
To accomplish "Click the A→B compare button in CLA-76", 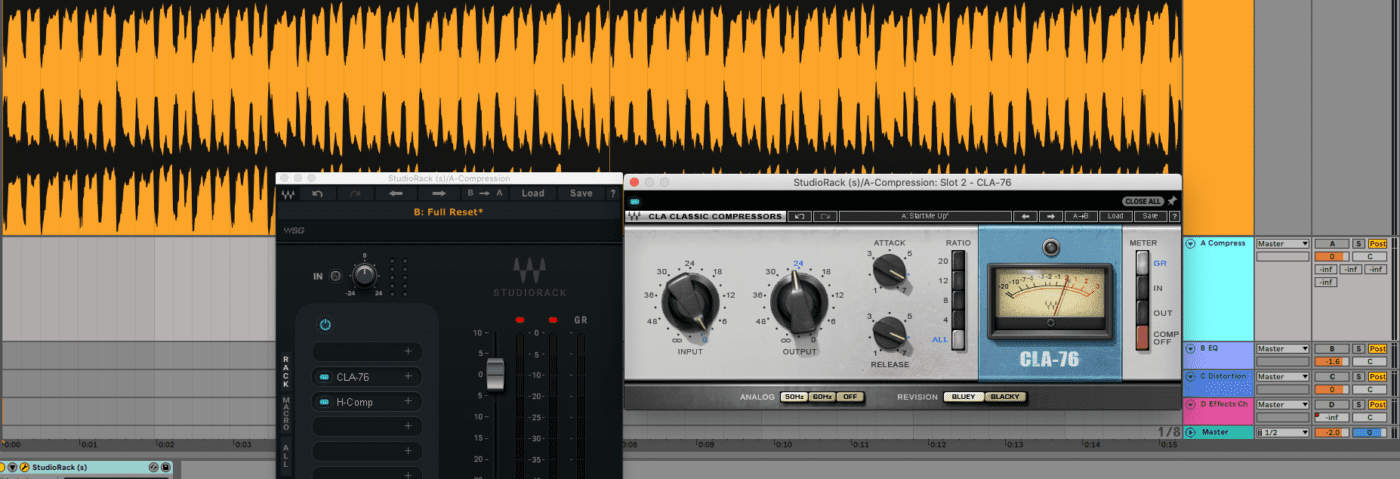I will pyautogui.click(x=1081, y=216).
